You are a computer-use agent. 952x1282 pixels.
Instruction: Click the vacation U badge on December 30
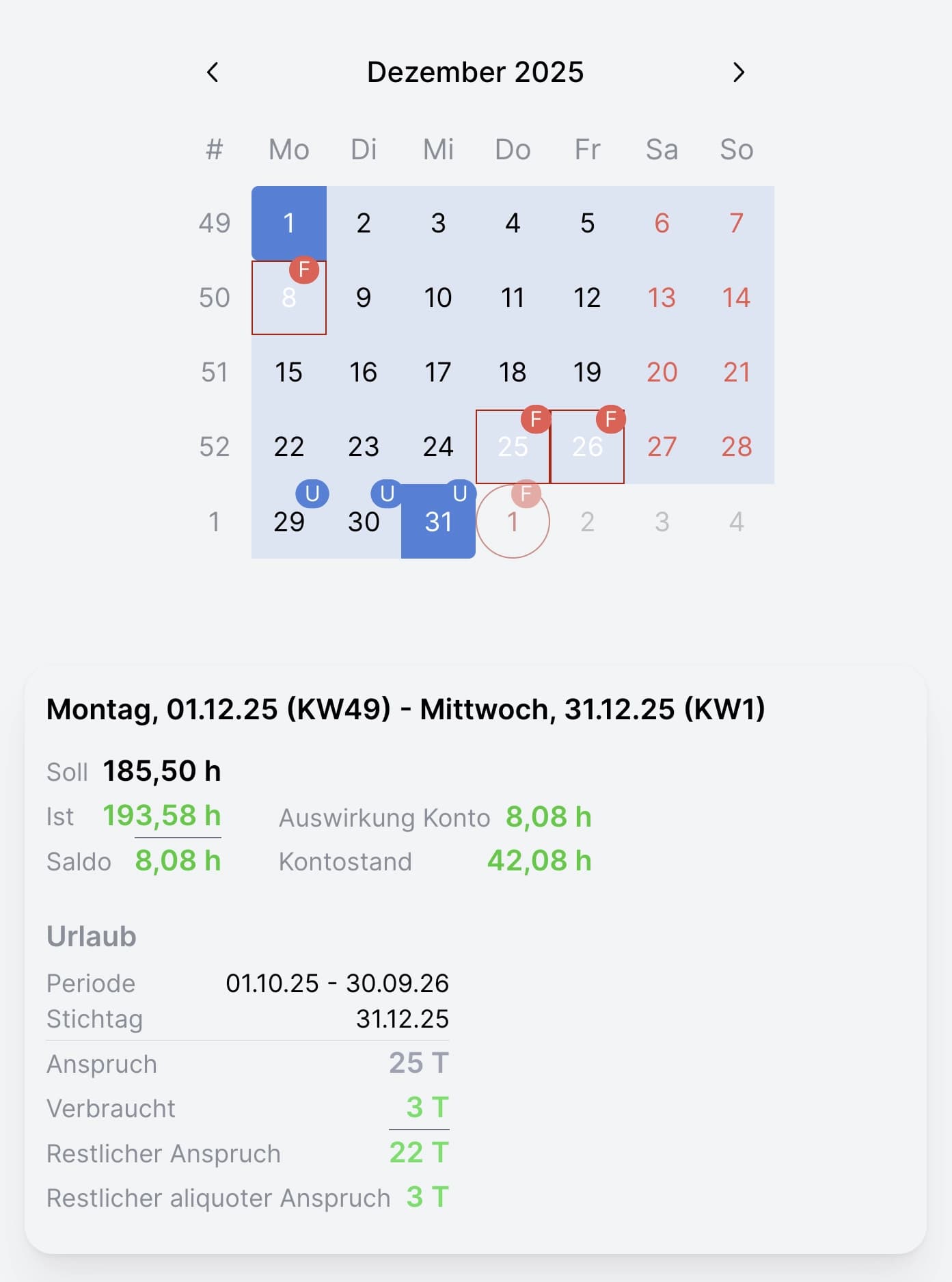(x=387, y=493)
